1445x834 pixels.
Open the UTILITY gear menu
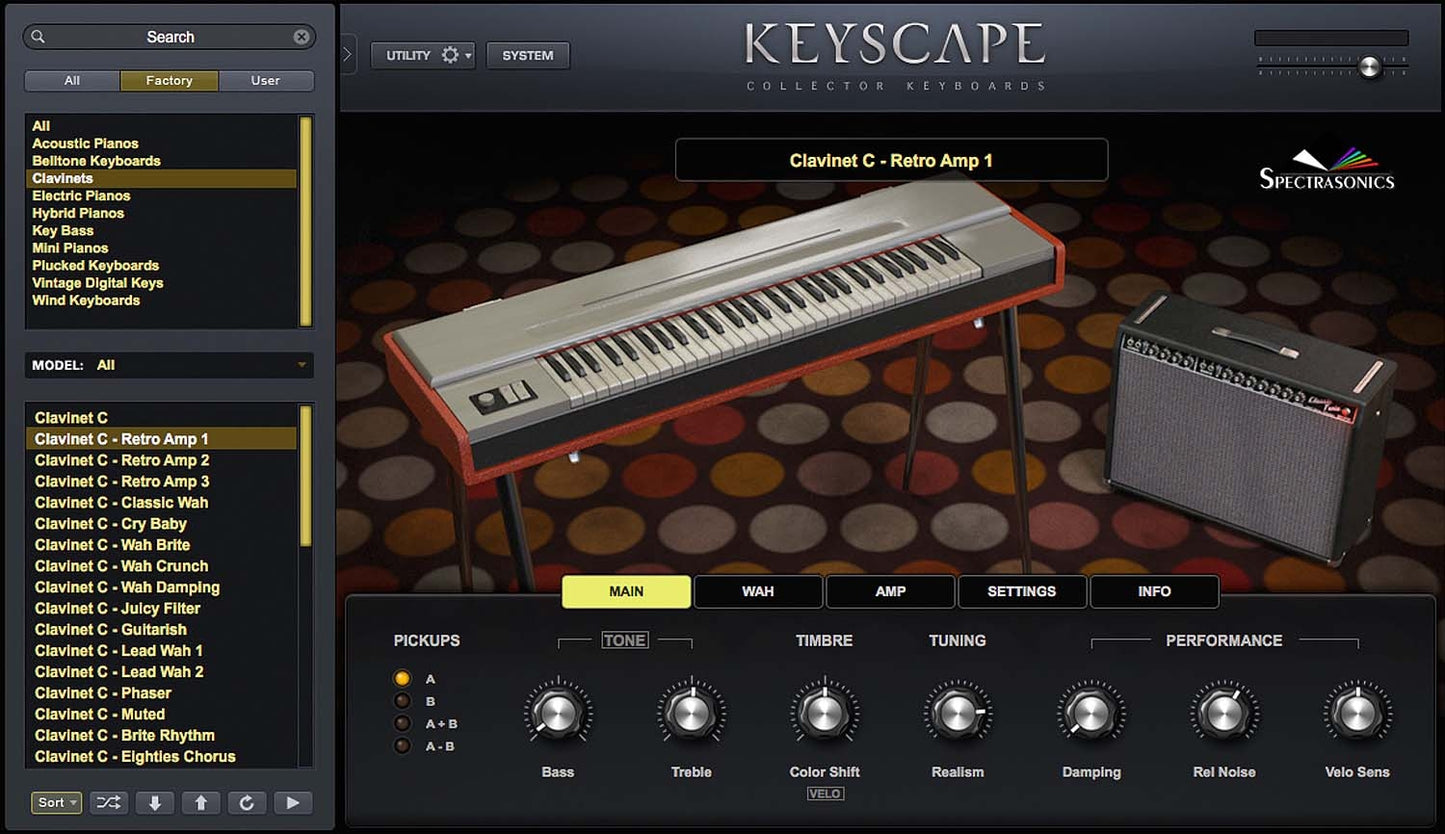click(422, 55)
